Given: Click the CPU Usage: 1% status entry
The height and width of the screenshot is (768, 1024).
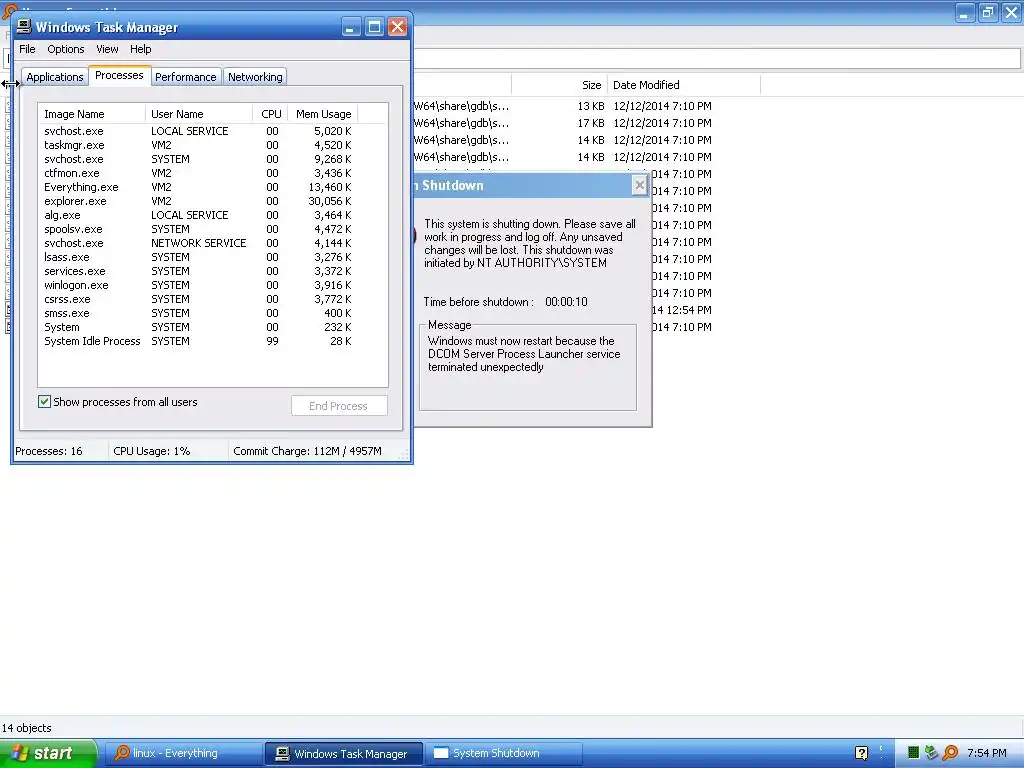Looking at the screenshot, I should click(x=152, y=451).
